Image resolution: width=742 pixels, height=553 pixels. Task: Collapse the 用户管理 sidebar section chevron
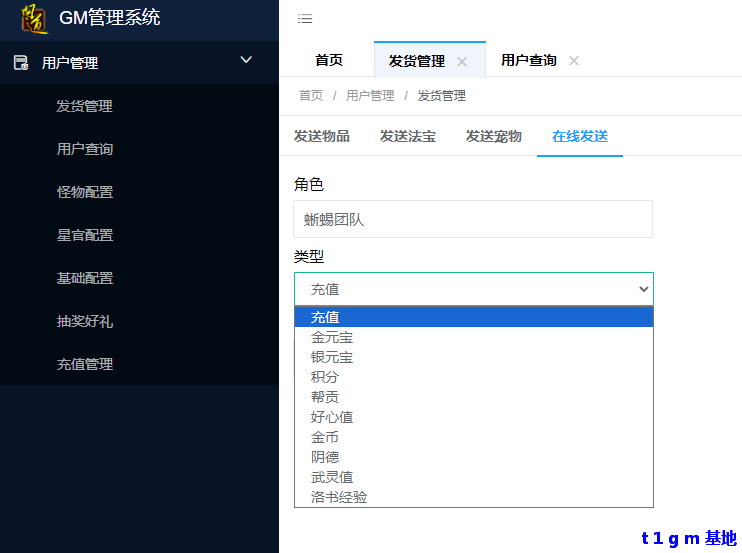[x=246, y=62]
